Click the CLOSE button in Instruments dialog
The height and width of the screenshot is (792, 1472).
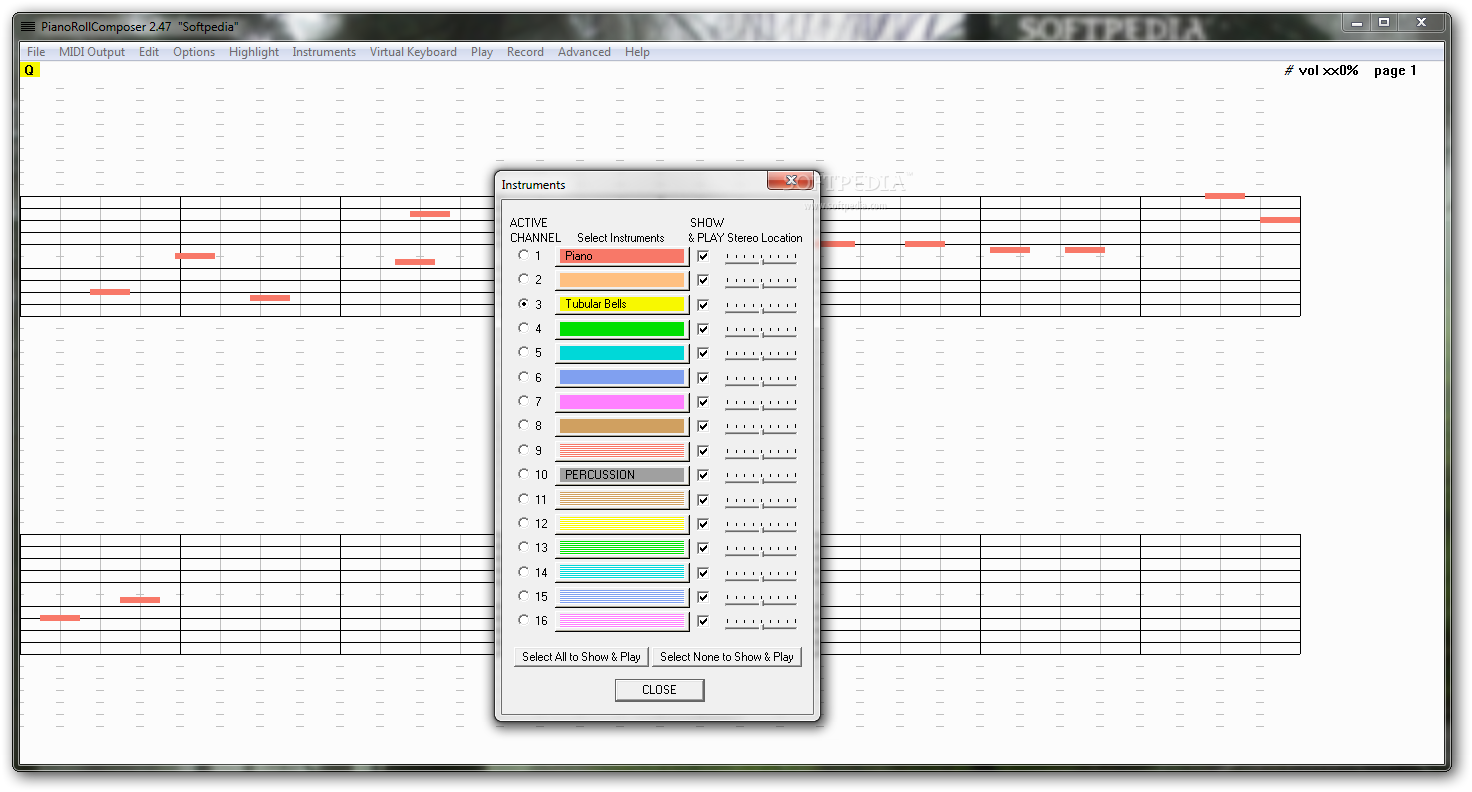point(659,690)
